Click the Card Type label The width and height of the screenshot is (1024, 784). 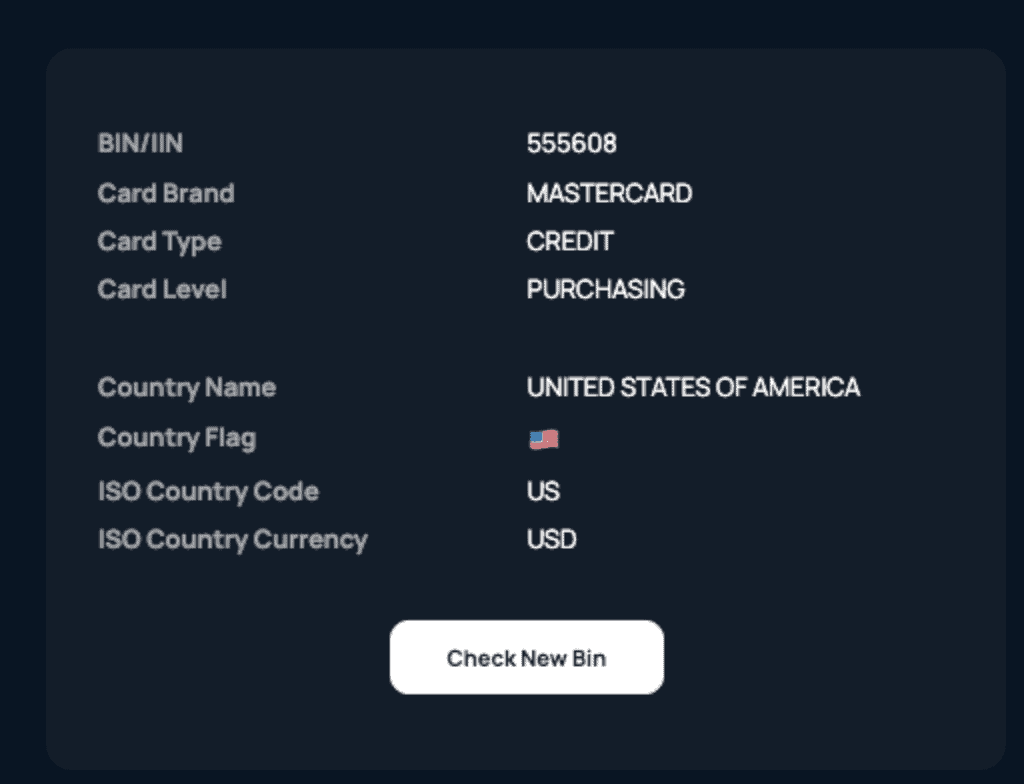click(160, 242)
